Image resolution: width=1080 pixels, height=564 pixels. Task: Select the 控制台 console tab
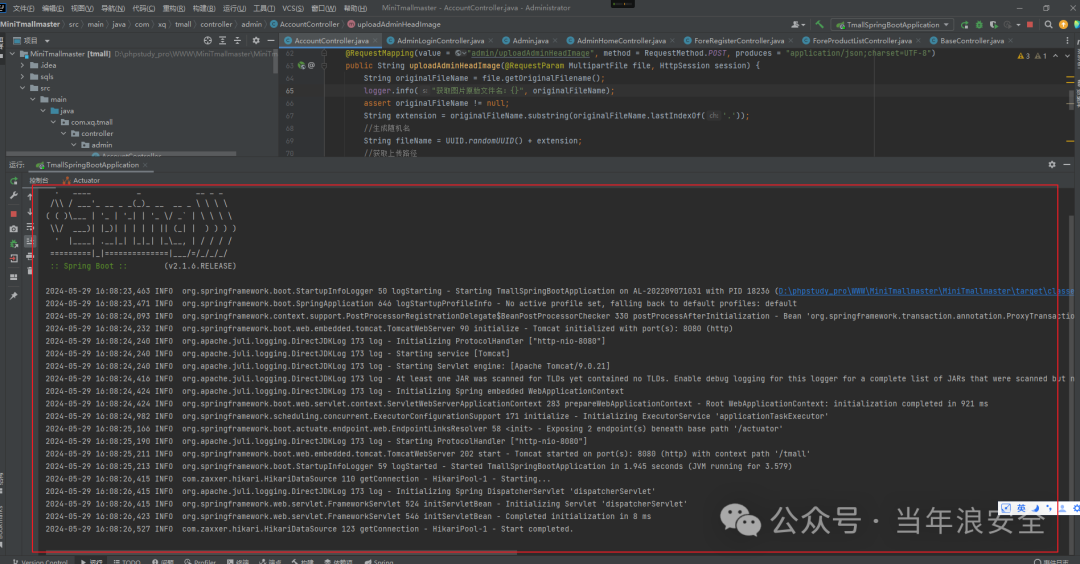[39, 180]
